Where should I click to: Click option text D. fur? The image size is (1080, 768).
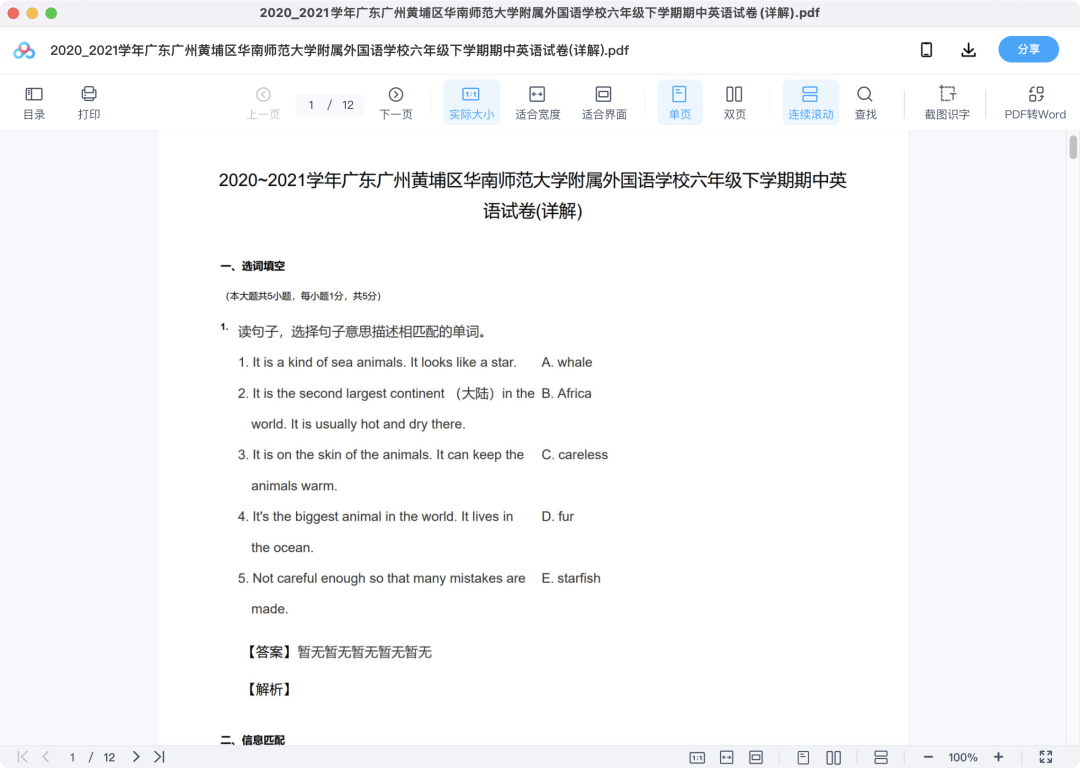(x=557, y=517)
